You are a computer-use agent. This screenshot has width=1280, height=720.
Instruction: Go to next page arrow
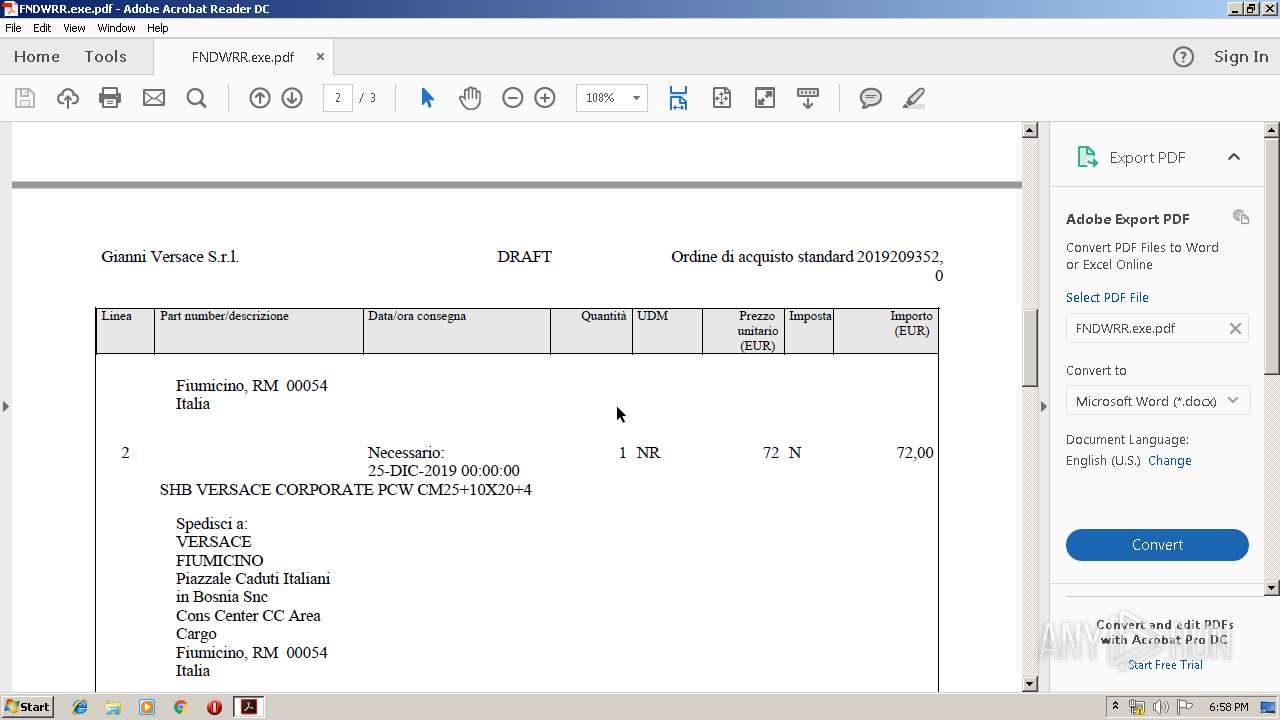(292, 98)
